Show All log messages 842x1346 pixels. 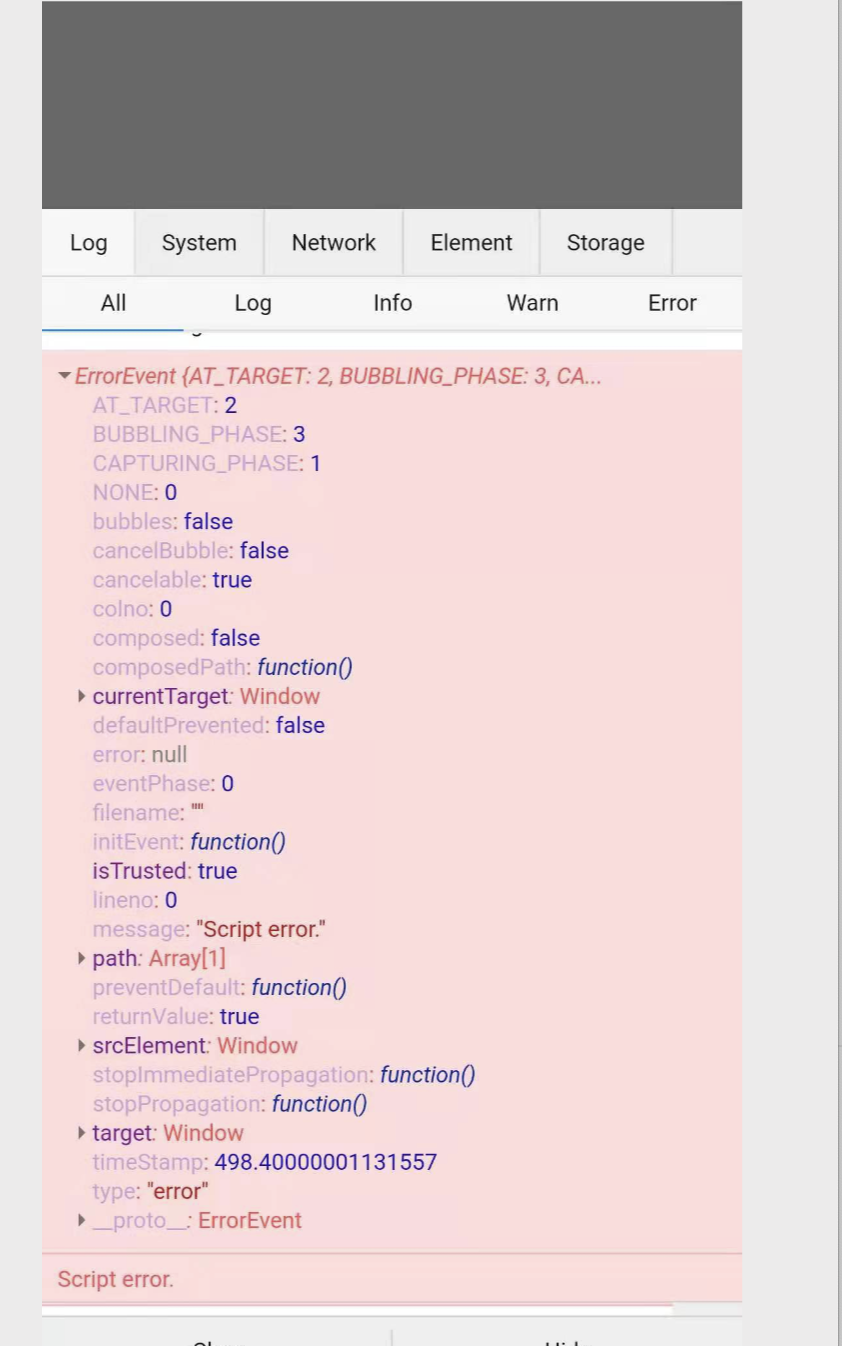[x=113, y=303]
